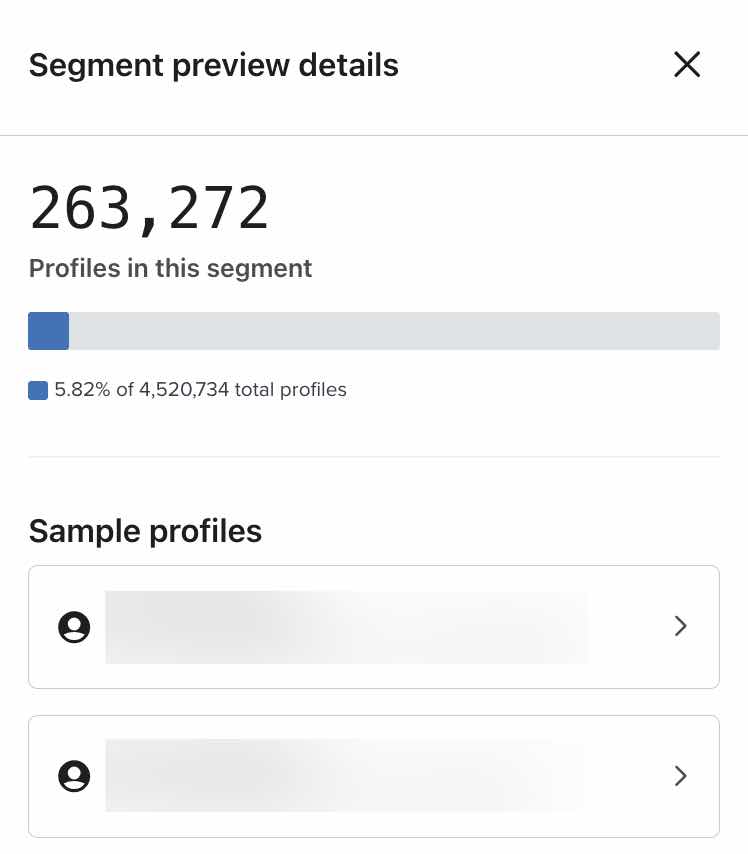Expand the second sample profile via its chevron
This screenshot has height=854, width=748.
(x=681, y=776)
